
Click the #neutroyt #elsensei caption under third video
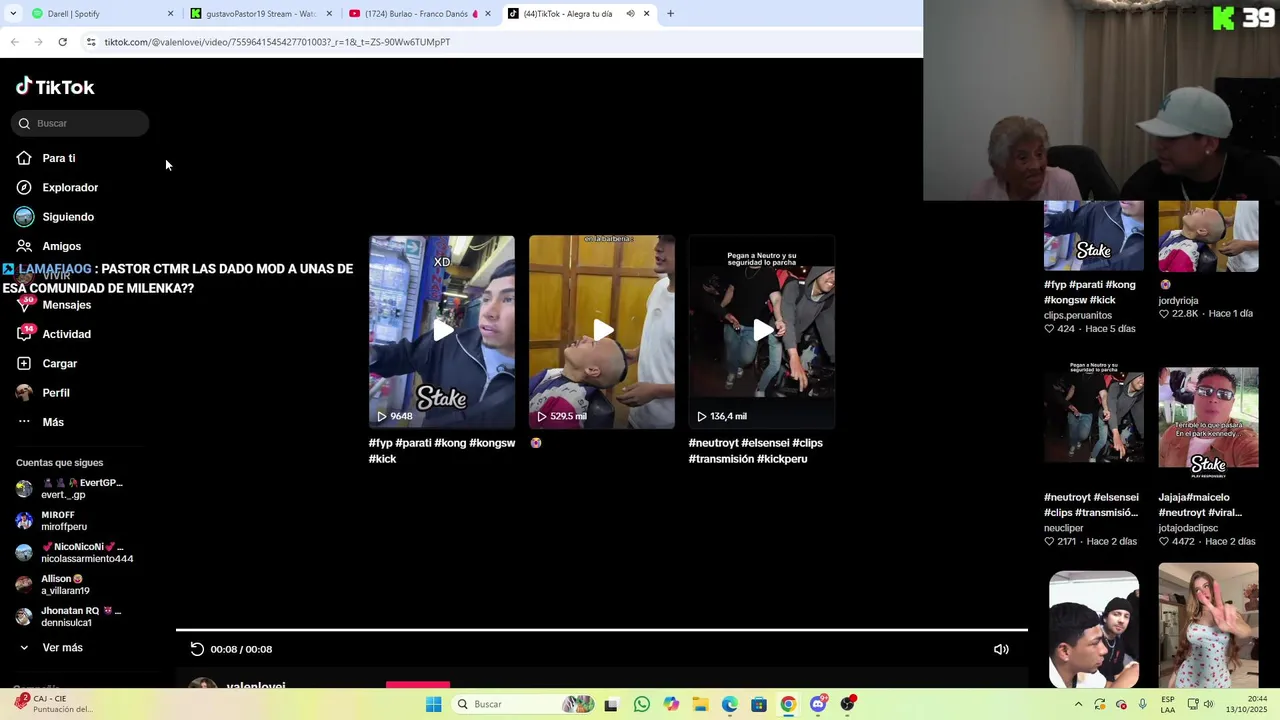756,451
